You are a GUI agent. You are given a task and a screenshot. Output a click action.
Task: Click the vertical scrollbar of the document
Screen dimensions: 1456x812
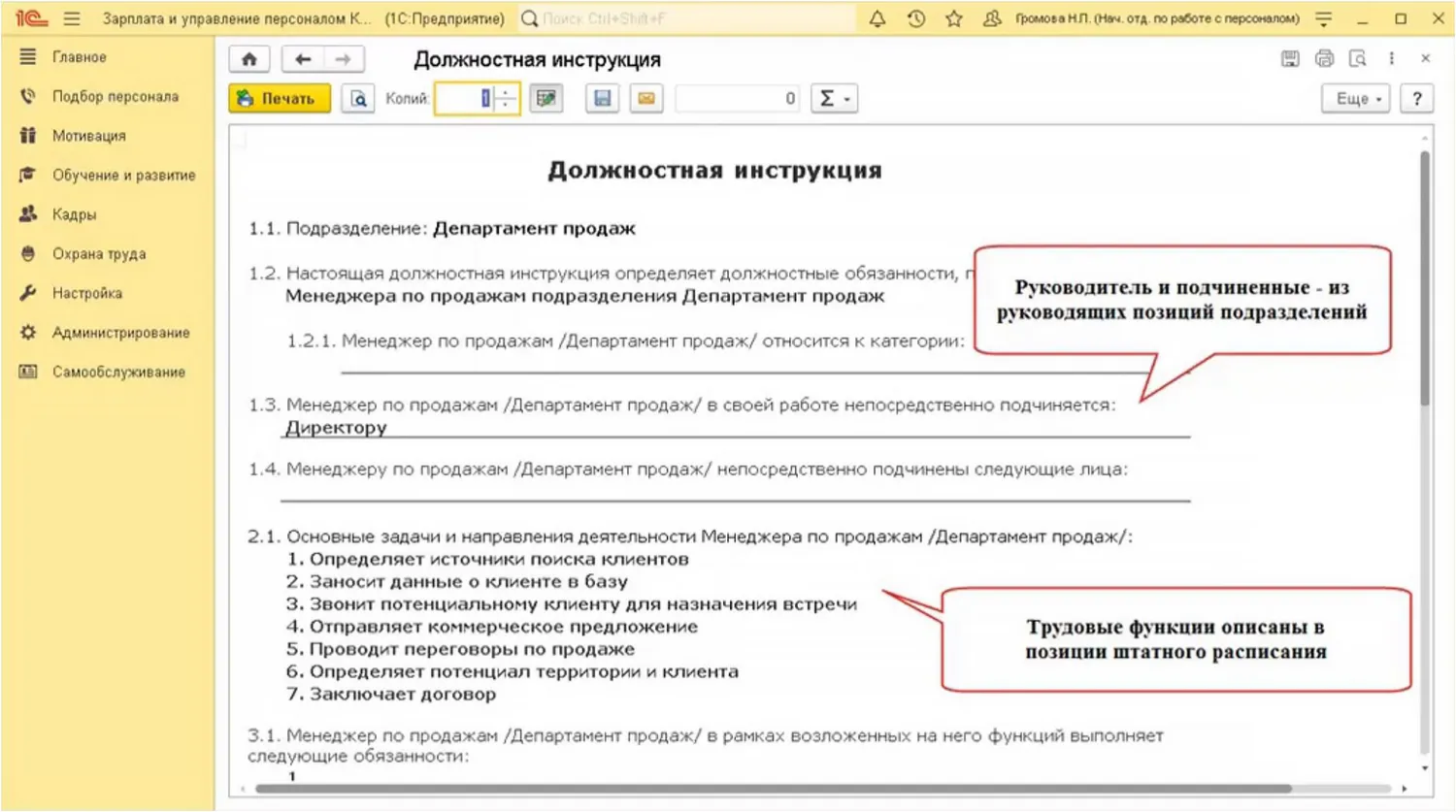coord(1425,277)
